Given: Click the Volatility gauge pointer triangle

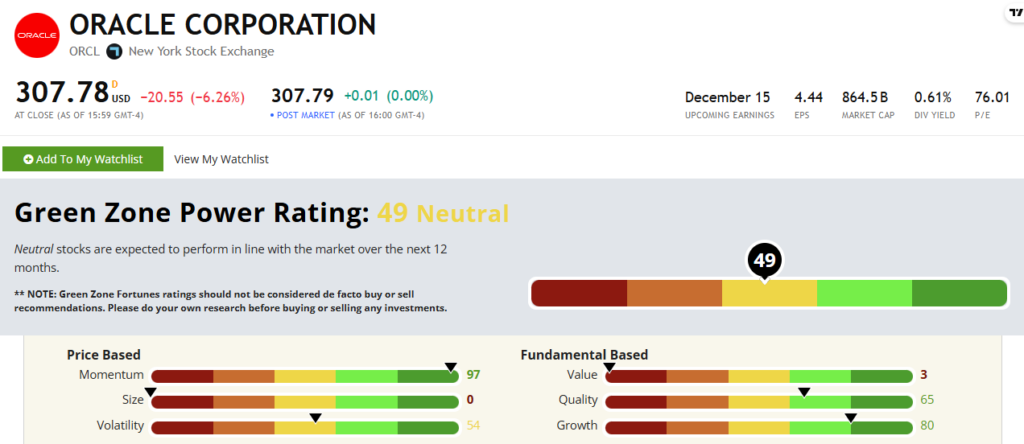Looking at the screenshot, I should click(x=315, y=418).
